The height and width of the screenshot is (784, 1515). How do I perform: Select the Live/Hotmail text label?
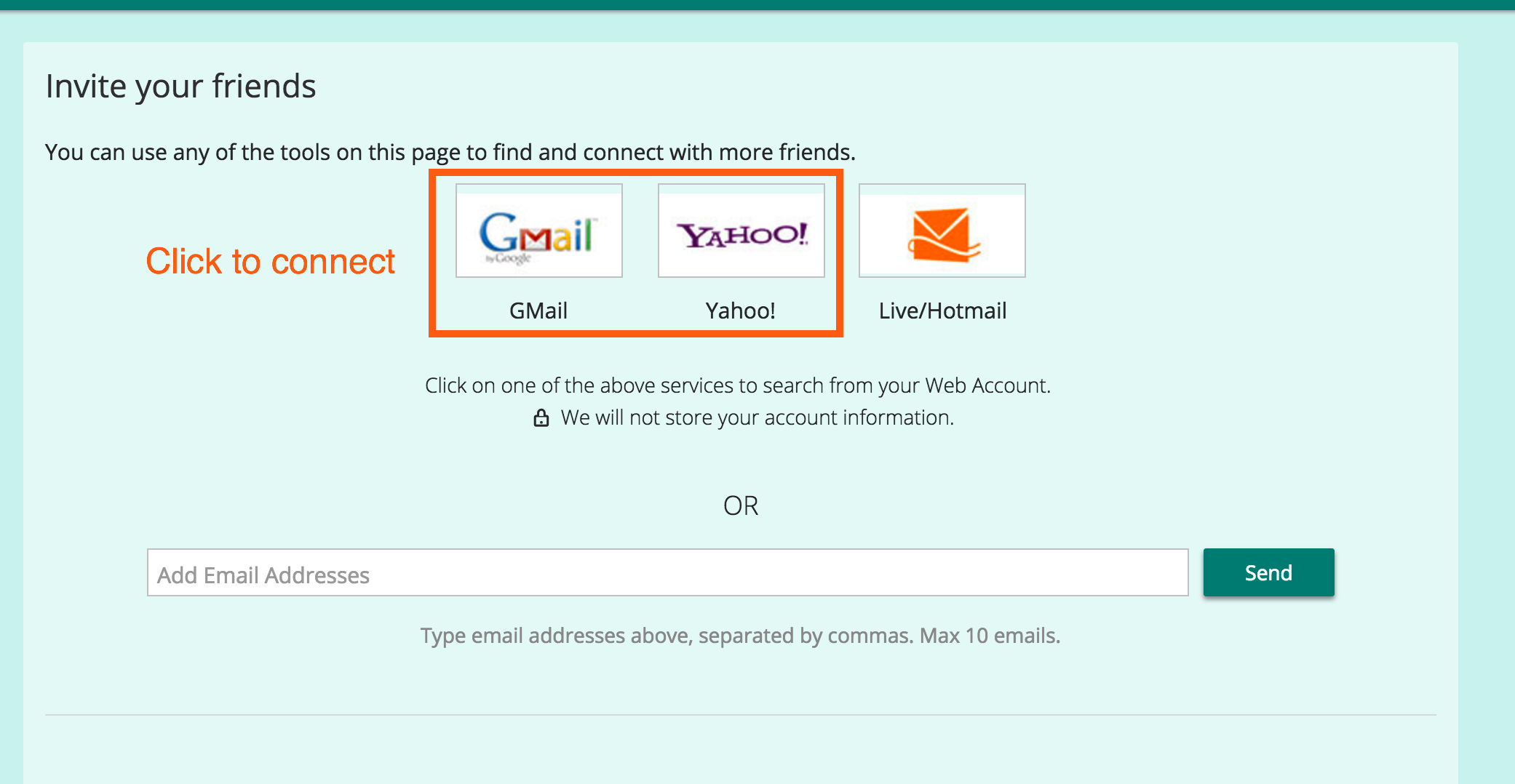point(942,311)
